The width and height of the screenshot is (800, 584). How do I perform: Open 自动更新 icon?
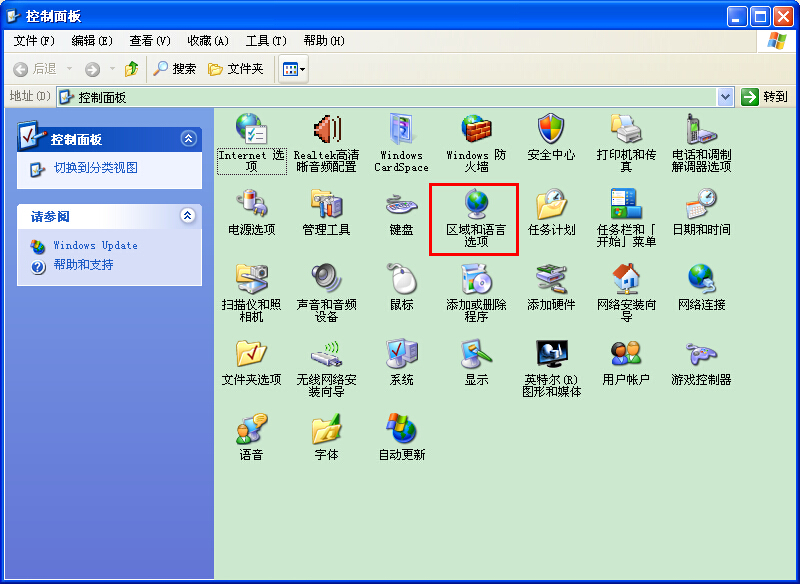pyautogui.click(x=402, y=428)
